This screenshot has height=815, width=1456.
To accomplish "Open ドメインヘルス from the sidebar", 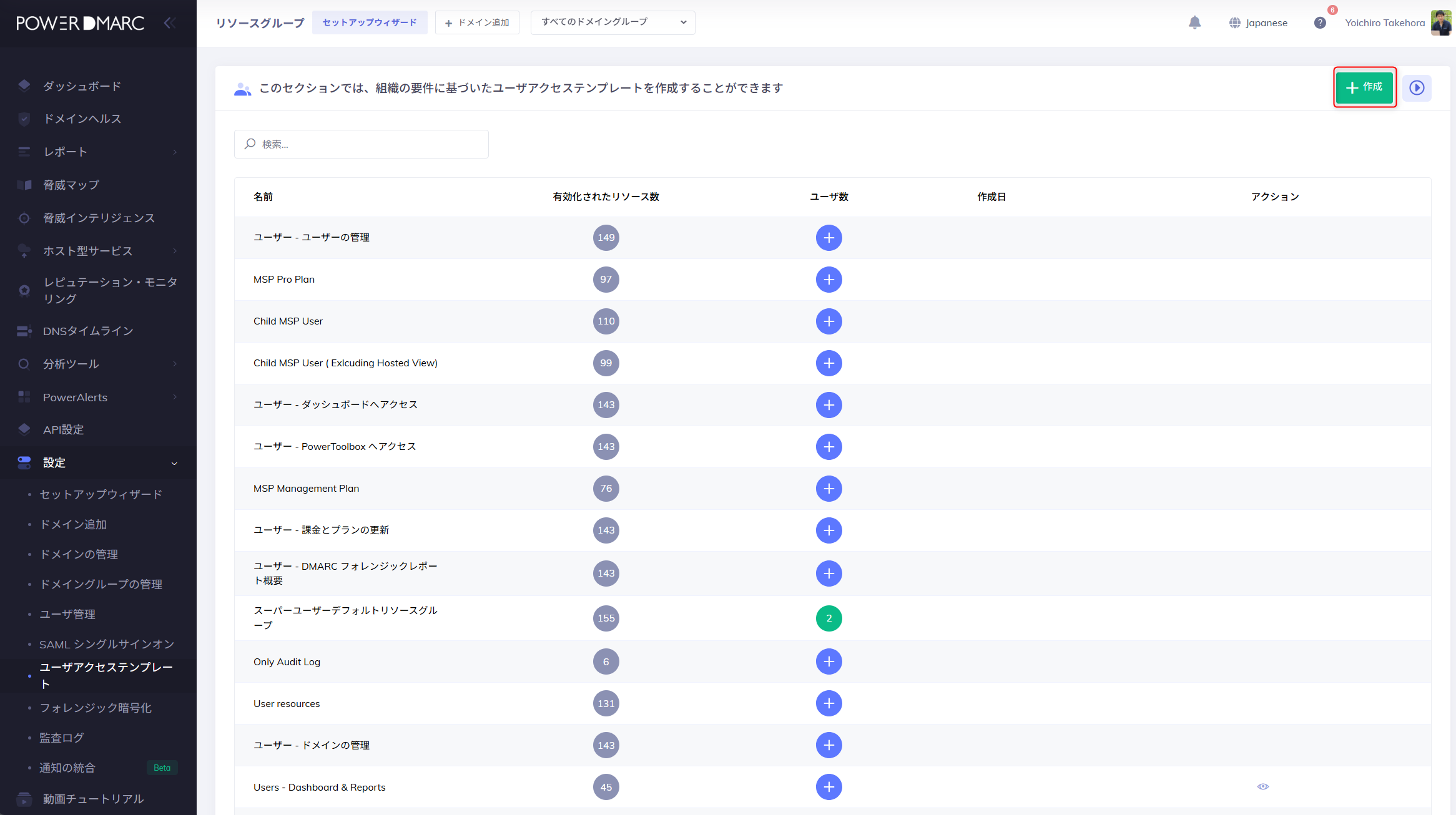I will point(82,119).
